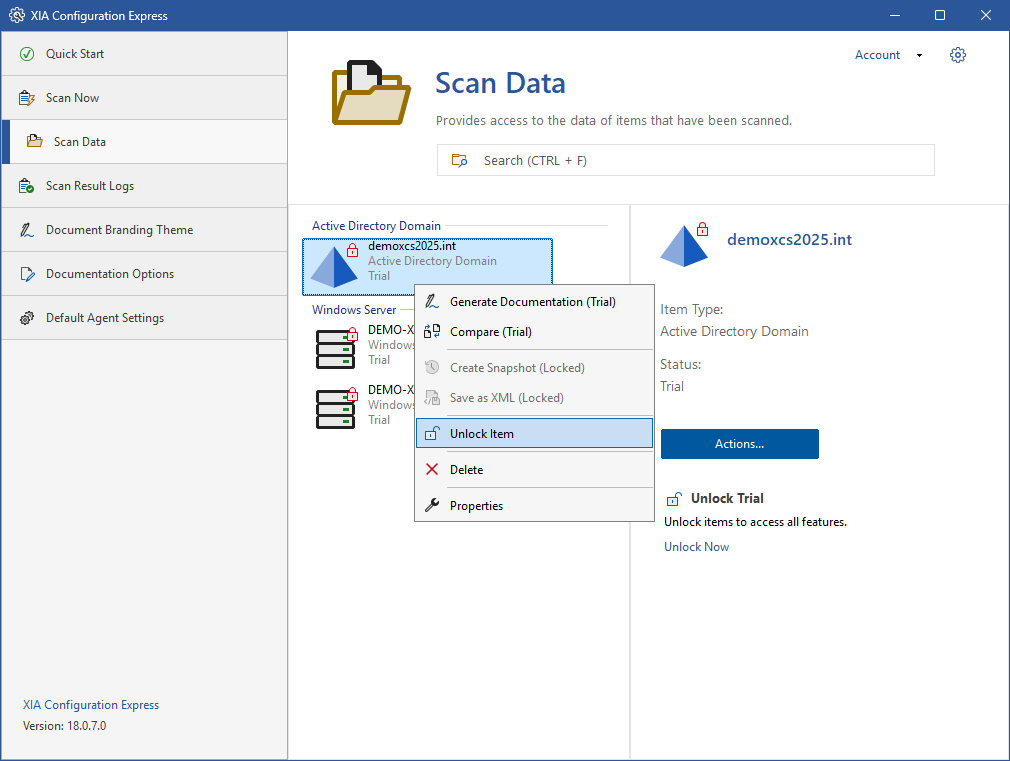The width and height of the screenshot is (1010, 761).
Task: Go to Scan Result Logs section
Action: [x=90, y=186]
